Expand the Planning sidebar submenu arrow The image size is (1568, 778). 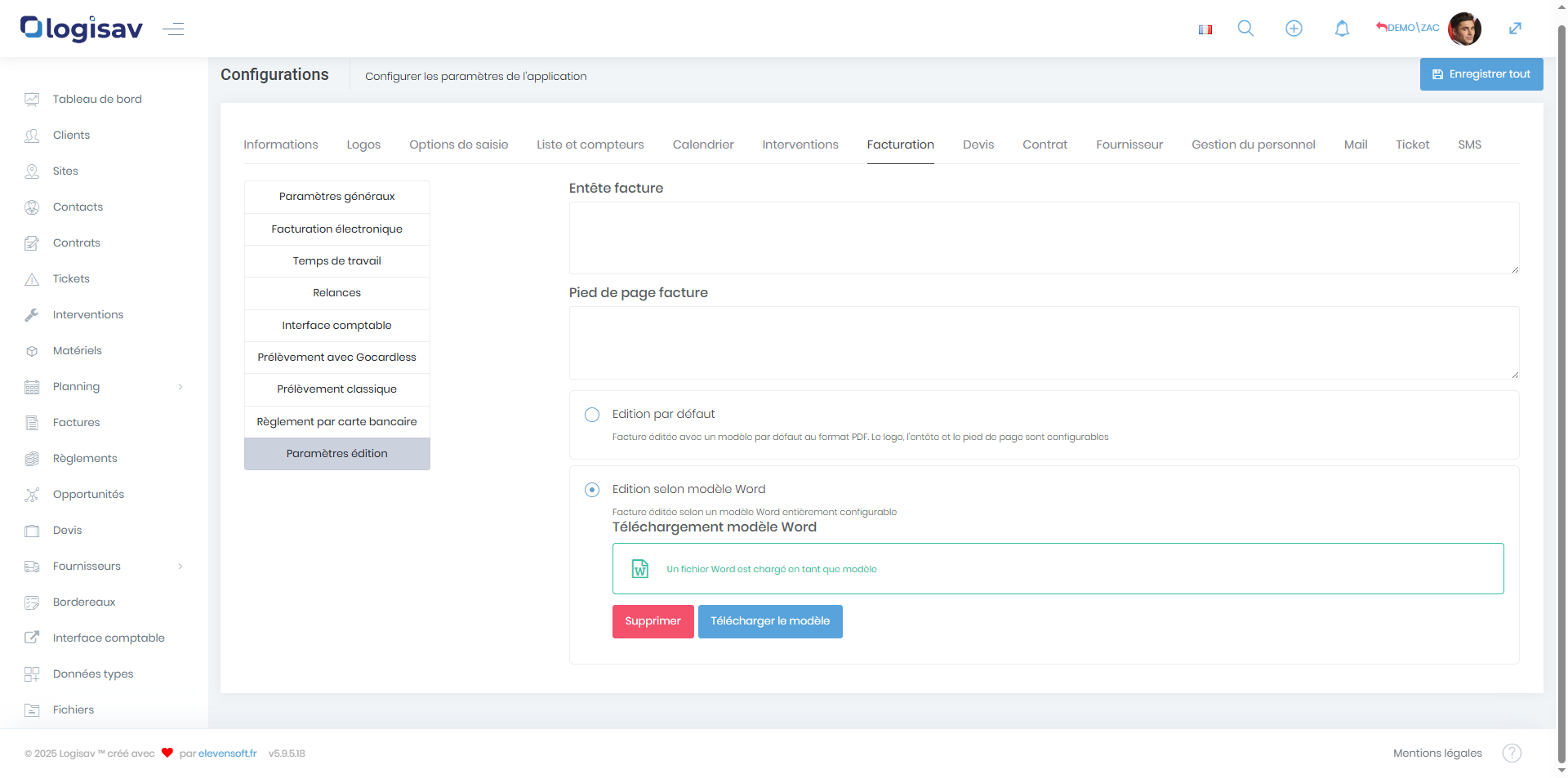180,387
